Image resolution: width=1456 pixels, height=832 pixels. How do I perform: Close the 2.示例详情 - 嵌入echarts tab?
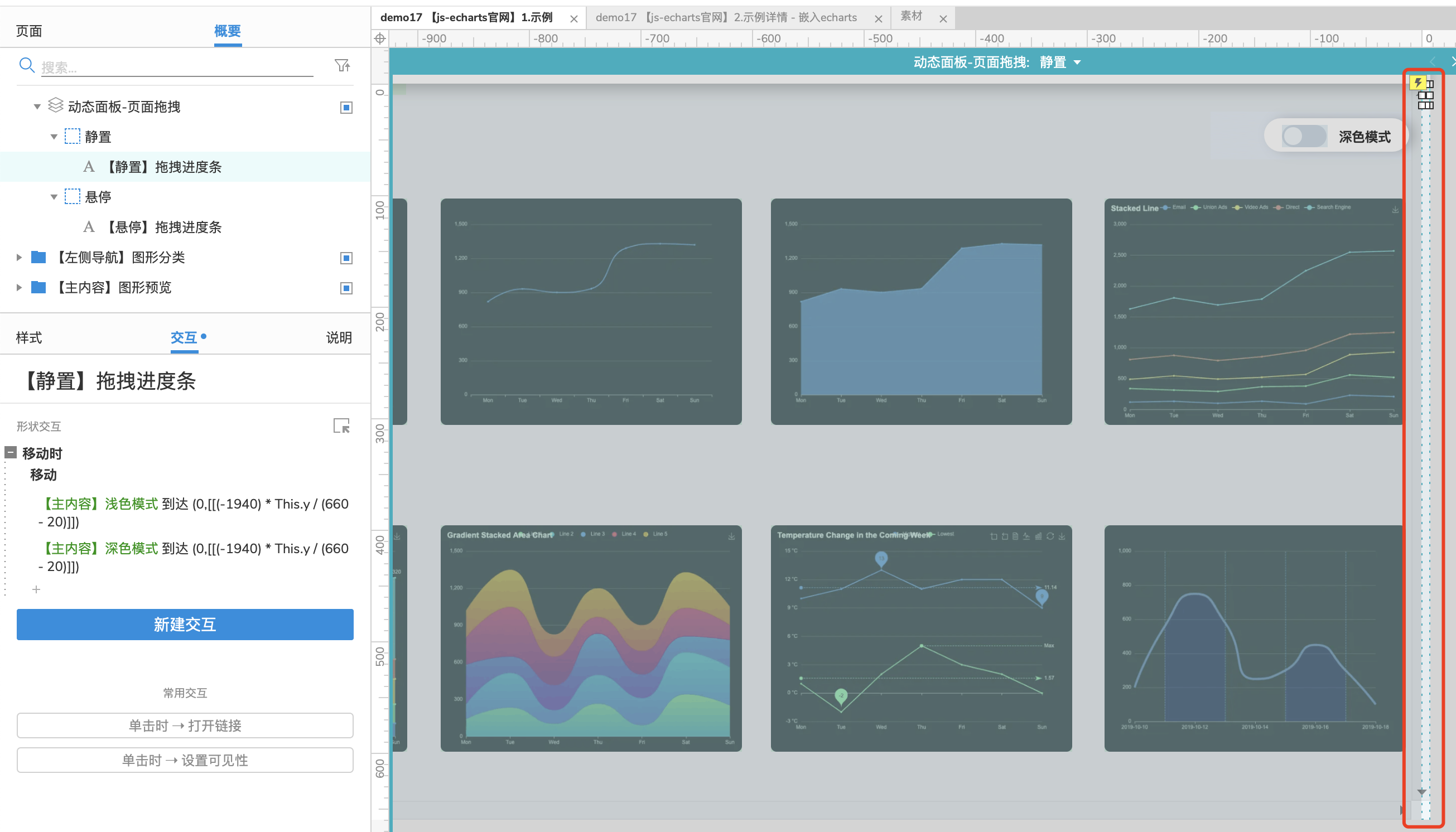click(x=879, y=19)
